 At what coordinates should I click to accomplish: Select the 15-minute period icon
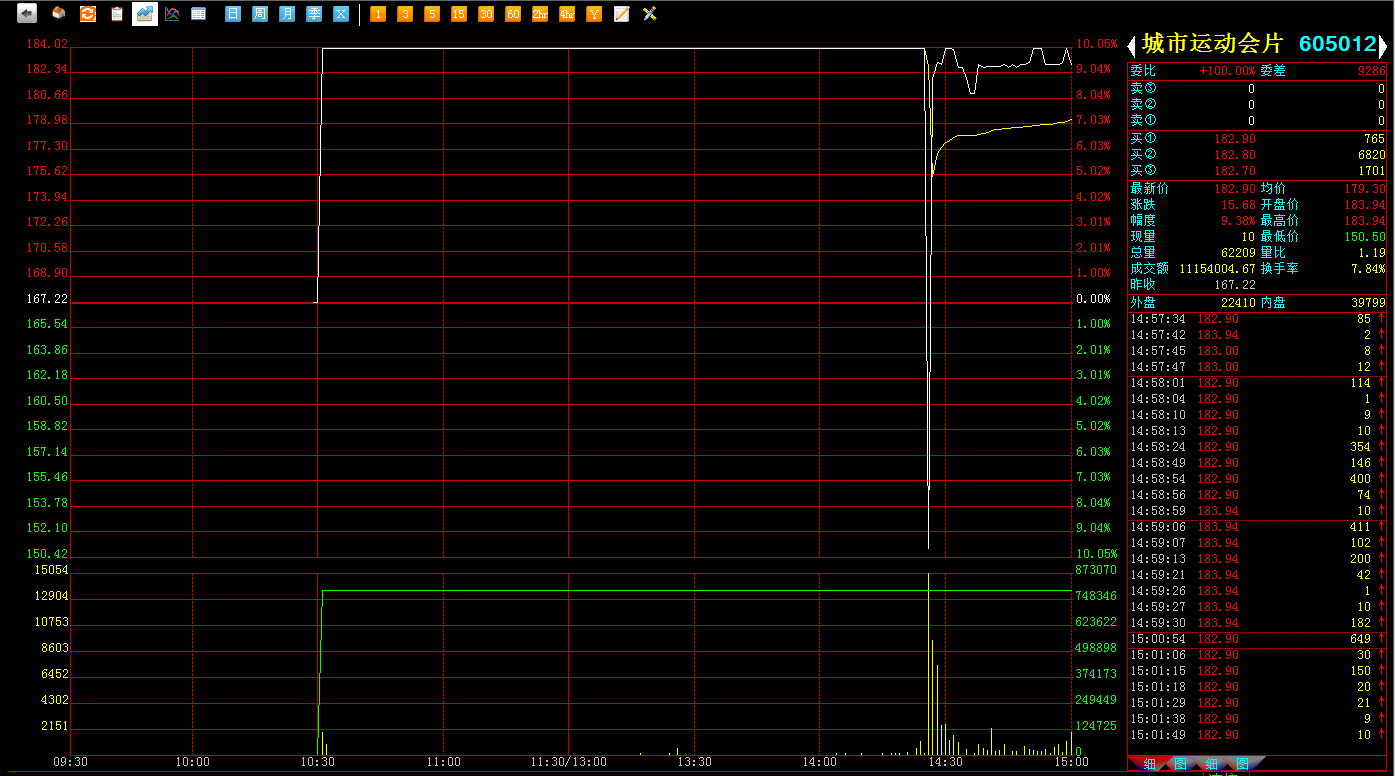click(459, 14)
